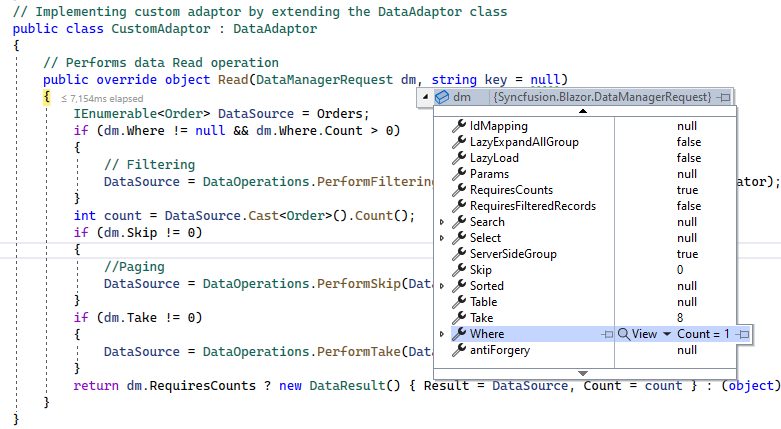The width and height of the screenshot is (781, 429).
Task: Click the wrench icon beside ServerSideGroup
Action: click(459, 254)
